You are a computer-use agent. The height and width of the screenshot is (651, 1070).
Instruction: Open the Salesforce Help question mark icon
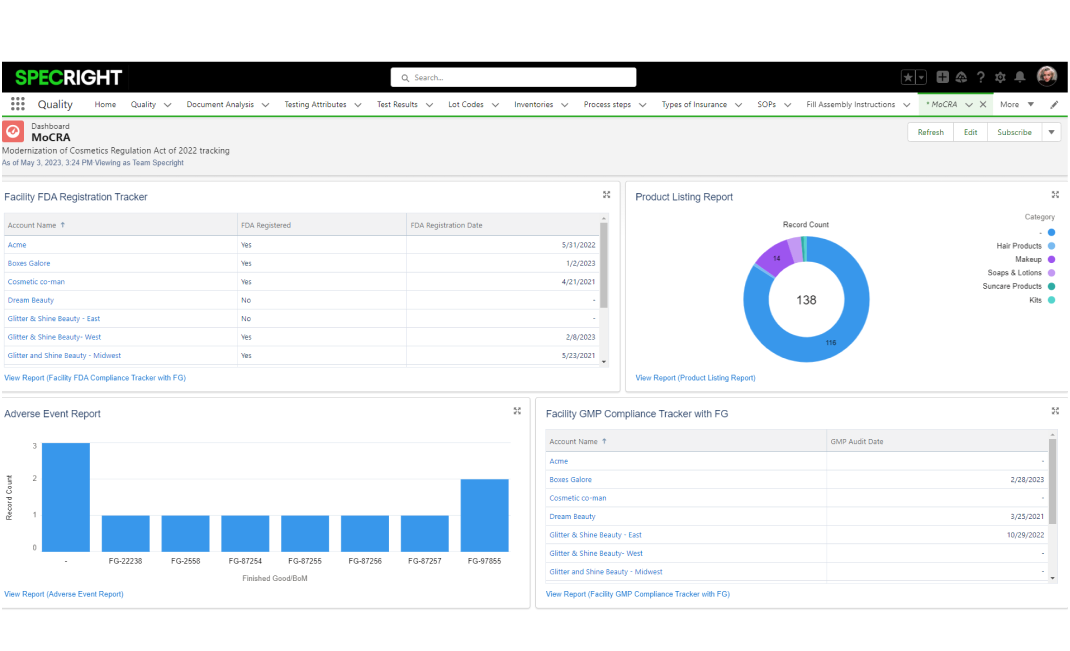[x=981, y=77]
